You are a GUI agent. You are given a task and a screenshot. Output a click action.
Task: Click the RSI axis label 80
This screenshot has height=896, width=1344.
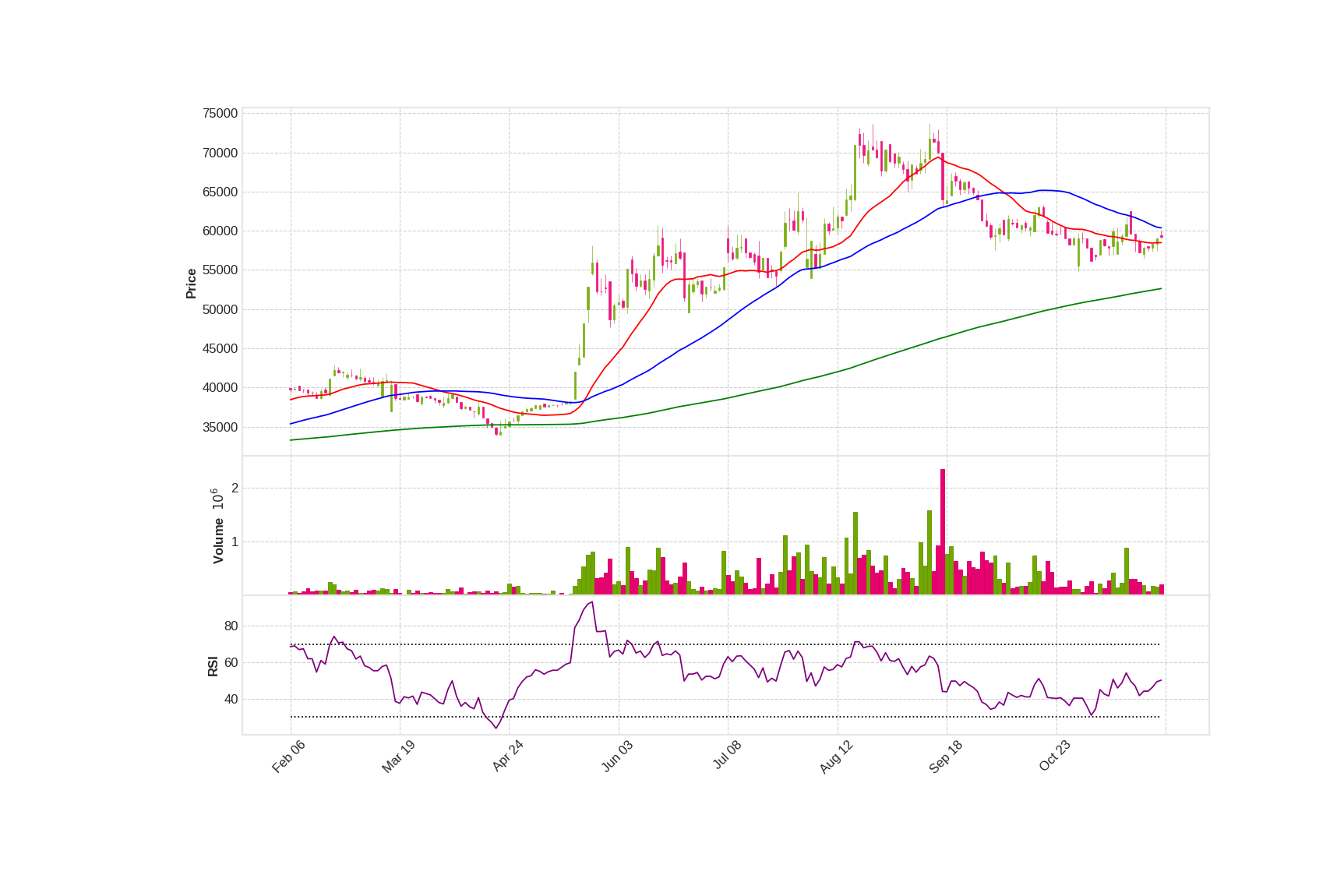pyautogui.click(x=231, y=626)
